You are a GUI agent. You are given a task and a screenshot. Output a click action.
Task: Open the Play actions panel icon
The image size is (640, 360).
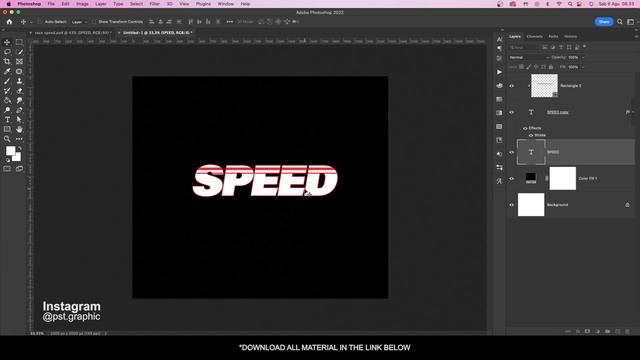pos(499,72)
